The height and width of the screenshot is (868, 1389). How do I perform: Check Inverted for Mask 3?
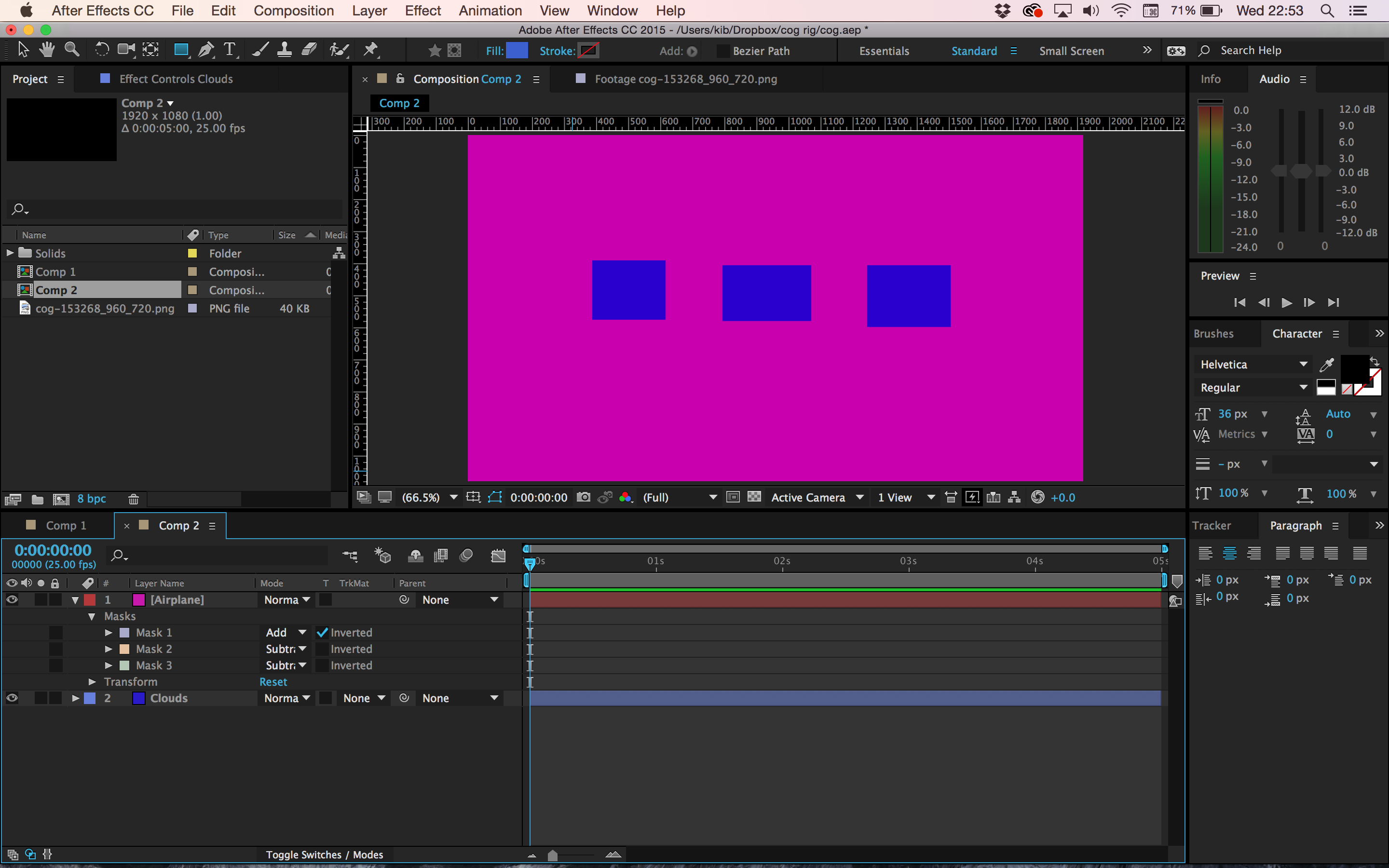(x=323, y=665)
